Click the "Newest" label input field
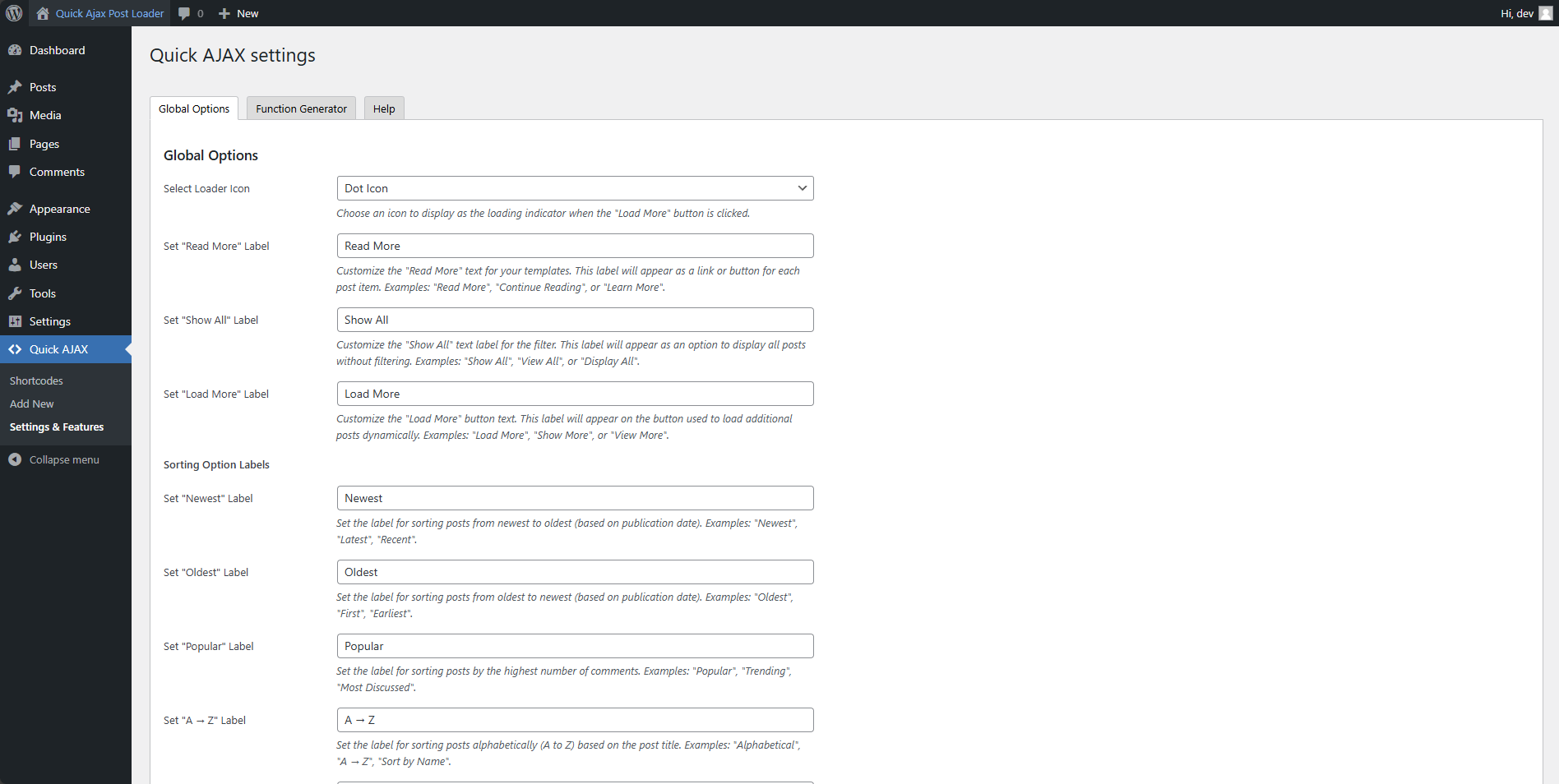The height and width of the screenshot is (784, 1559). click(x=575, y=498)
